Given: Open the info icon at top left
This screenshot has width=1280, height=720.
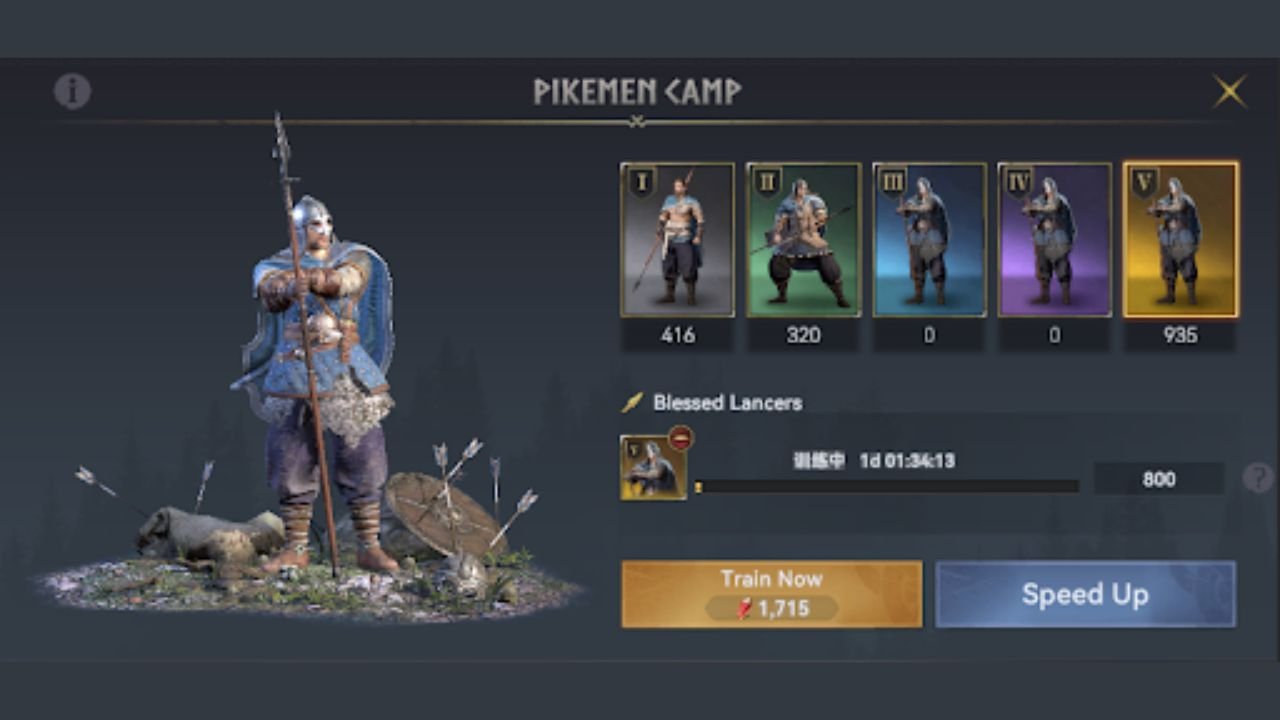Looking at the screenshot, I should pos(72,91).
